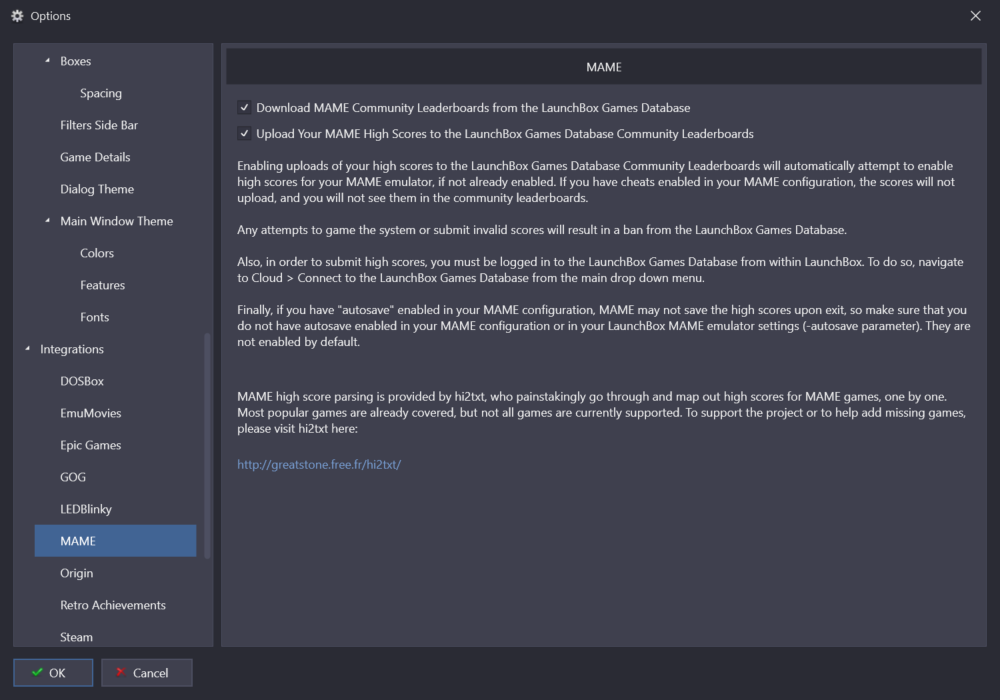Select Features under Main Window Theme
The width and height of the screenshot is (1000, 700).
102,285
